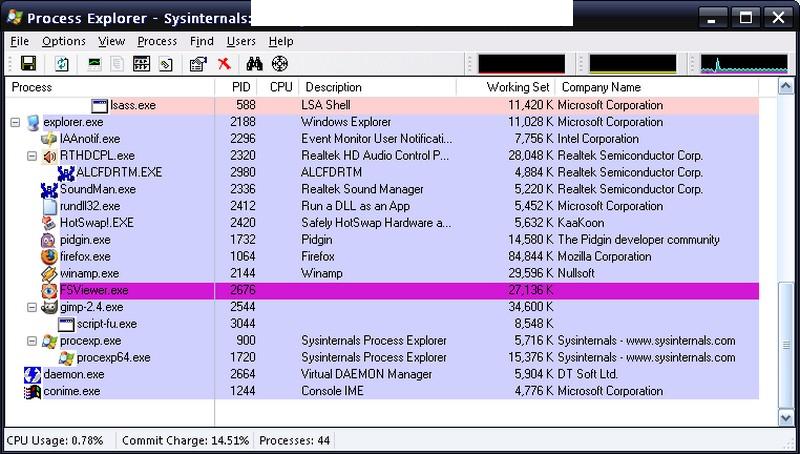
Task: Collapse the gimp-2.4.exe tree node
Action: point(32,308)
